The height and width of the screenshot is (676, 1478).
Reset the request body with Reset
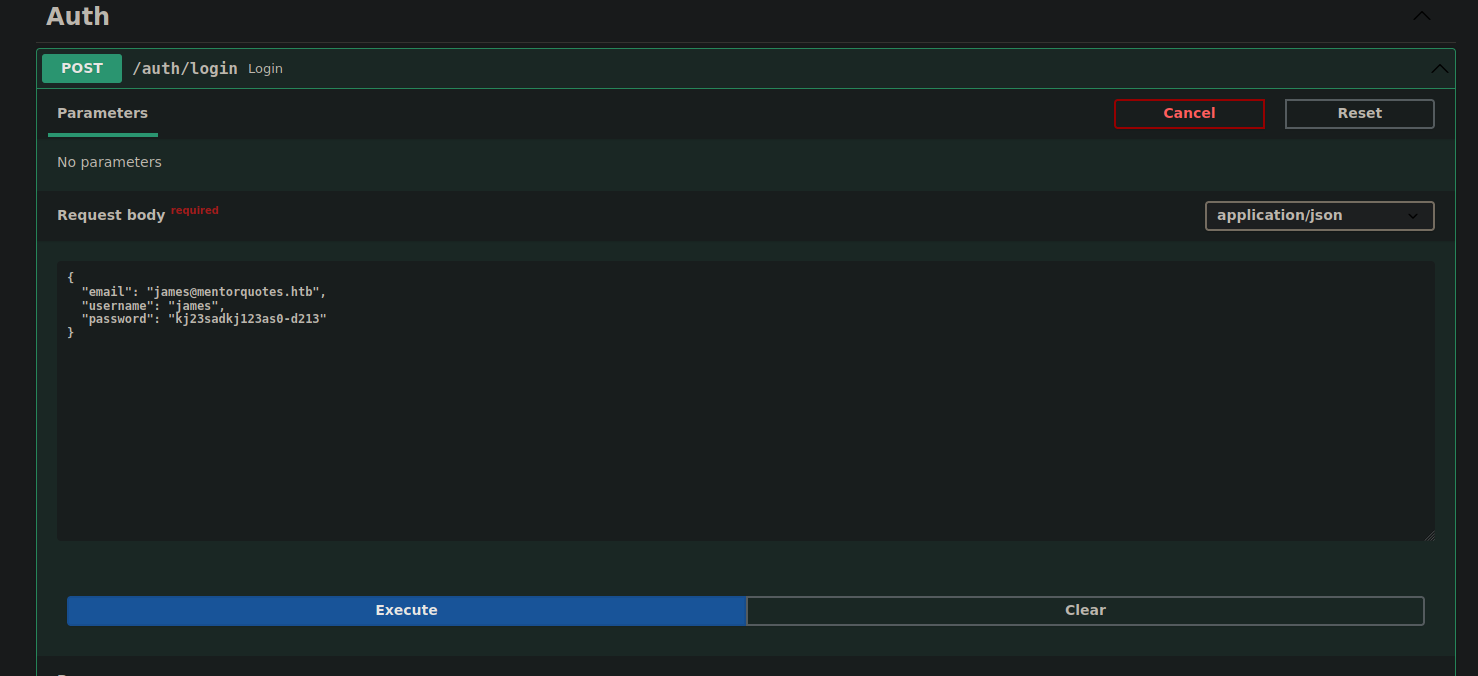1359,114
